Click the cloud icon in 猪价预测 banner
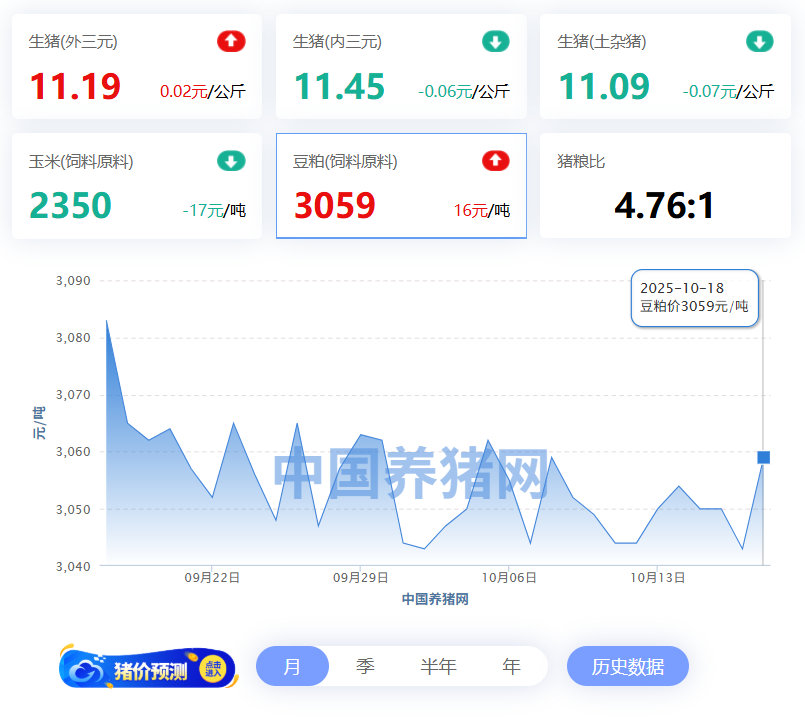805x724 pixels. pos(88,669)
